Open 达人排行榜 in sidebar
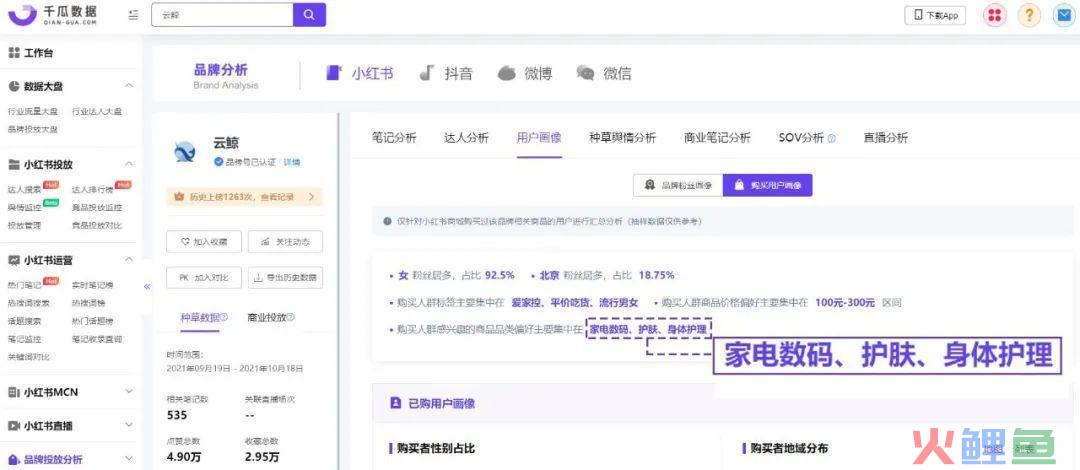Viewport: 1080px width, 470px height. (x=93, y=189)
